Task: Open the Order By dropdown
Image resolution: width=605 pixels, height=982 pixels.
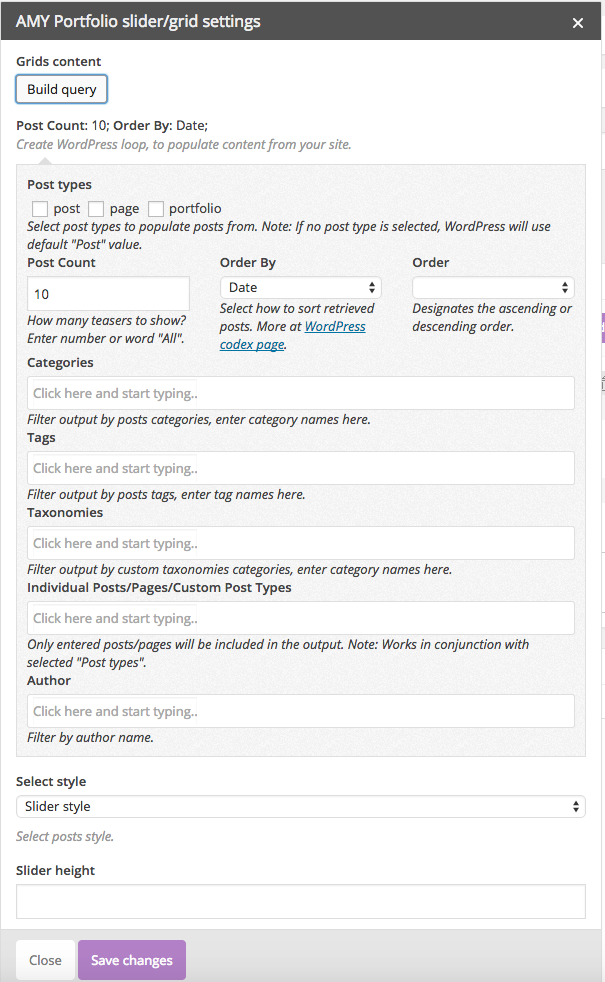Action: coord(300,288)
